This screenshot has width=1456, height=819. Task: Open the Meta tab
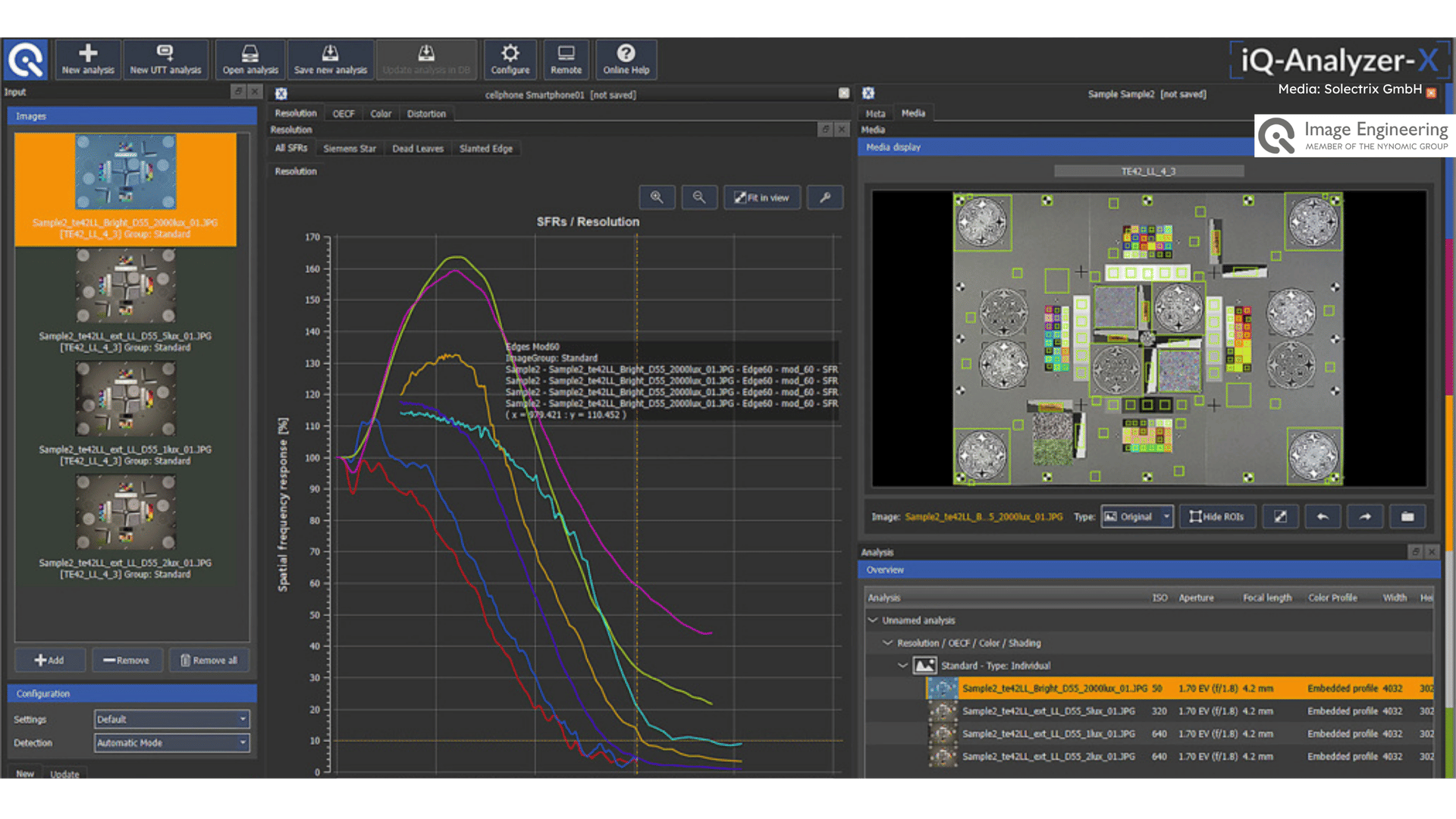[x=876, y=114]
